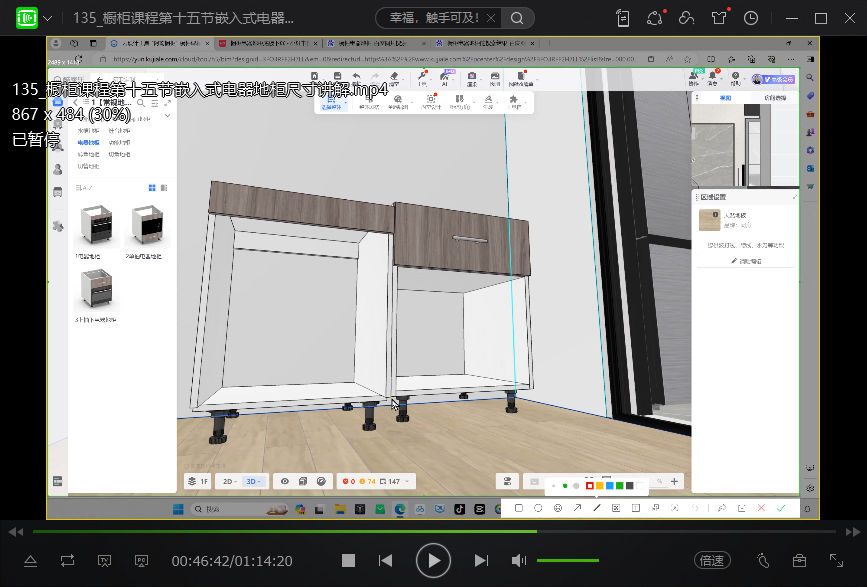This screenshot has width=867, height=587.
Task: Skip to the next video
Action: pyautogui.click(x=481, y=561)
